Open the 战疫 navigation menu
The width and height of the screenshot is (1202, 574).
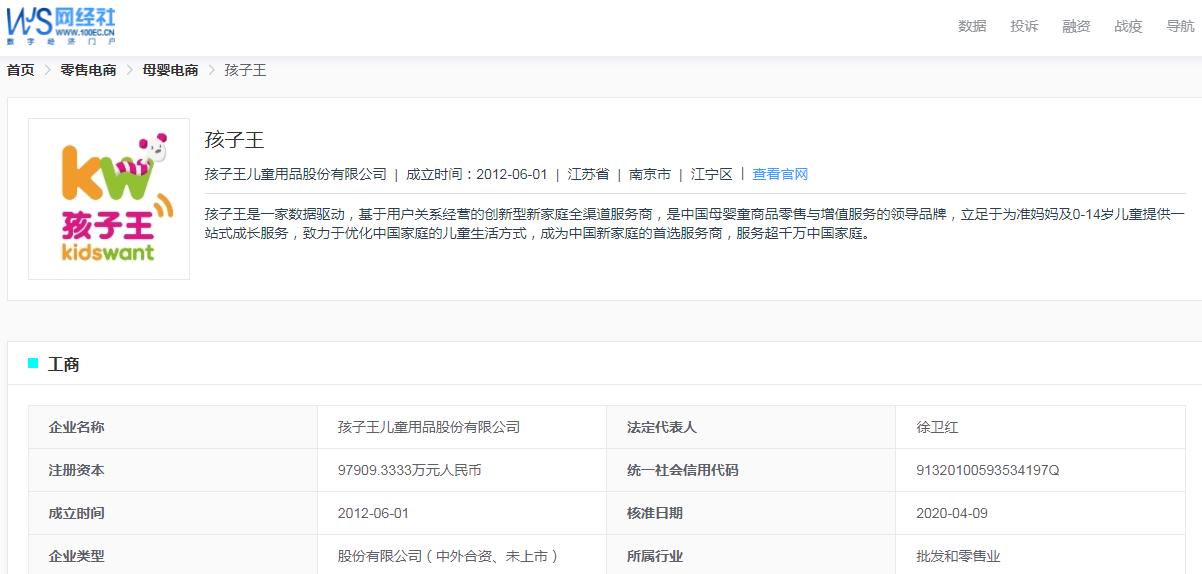click(1128, 26)
